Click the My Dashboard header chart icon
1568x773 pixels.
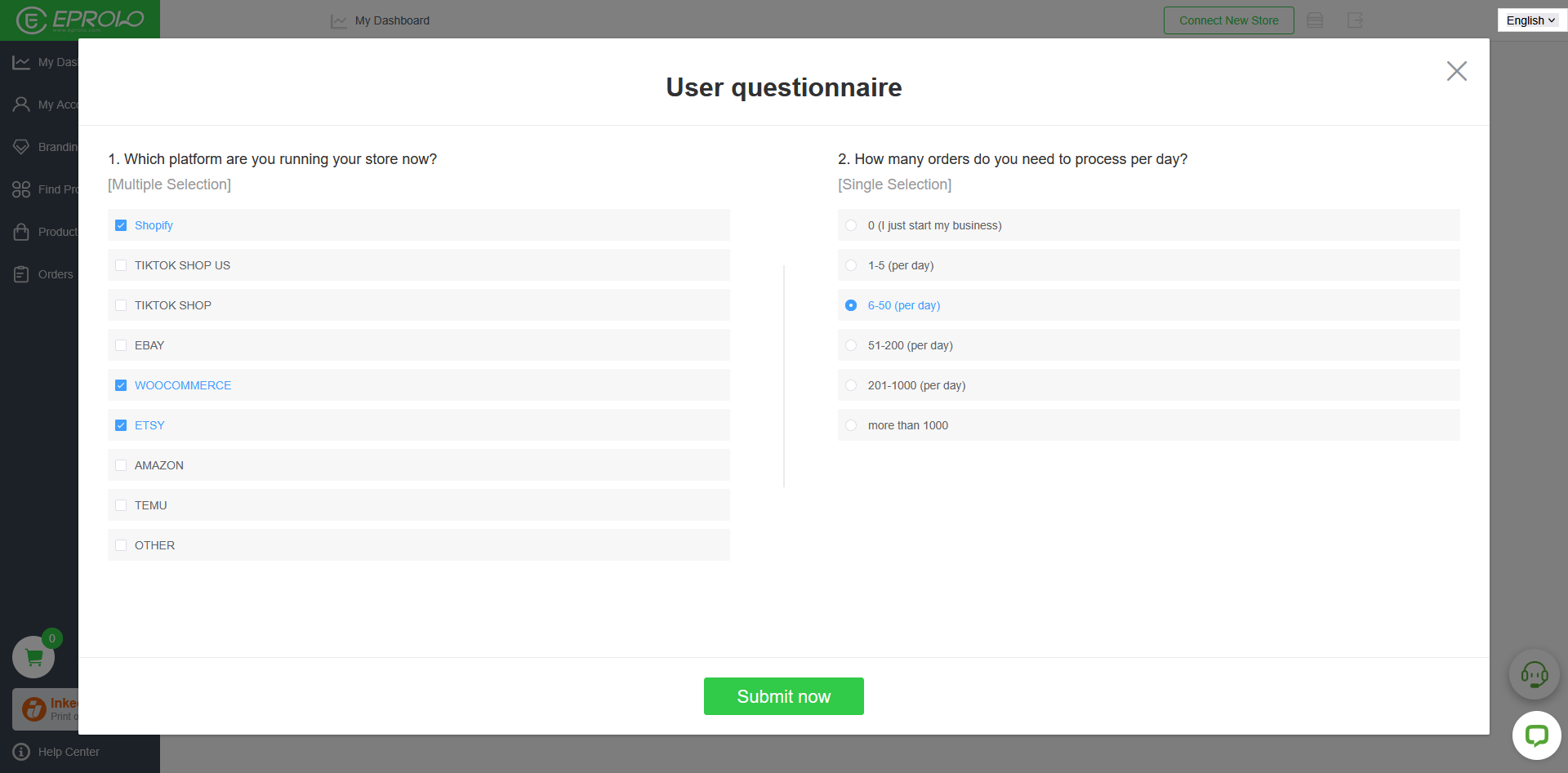pos(339,21)
